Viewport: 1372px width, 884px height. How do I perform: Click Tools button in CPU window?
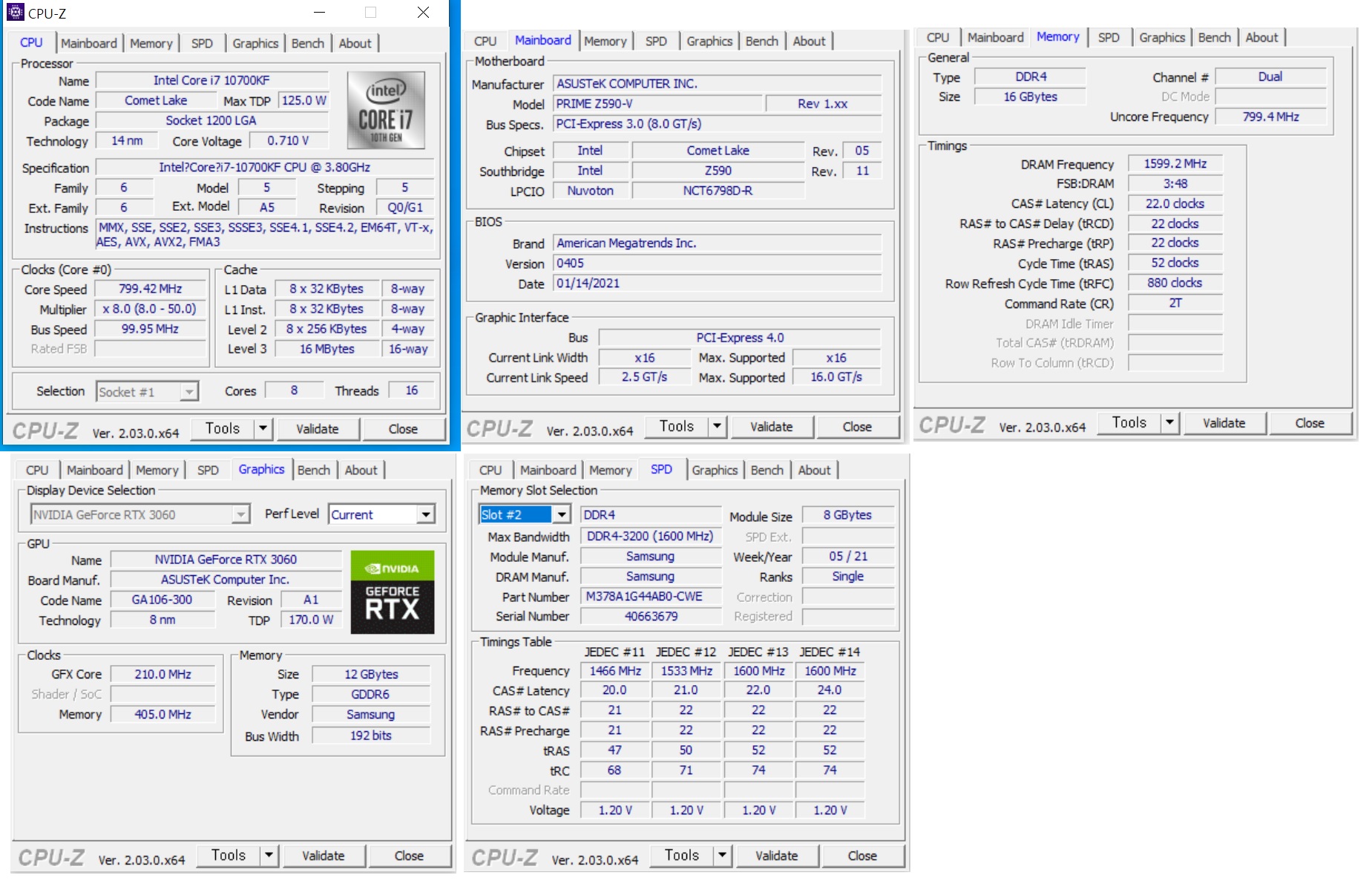click(223, 428)
